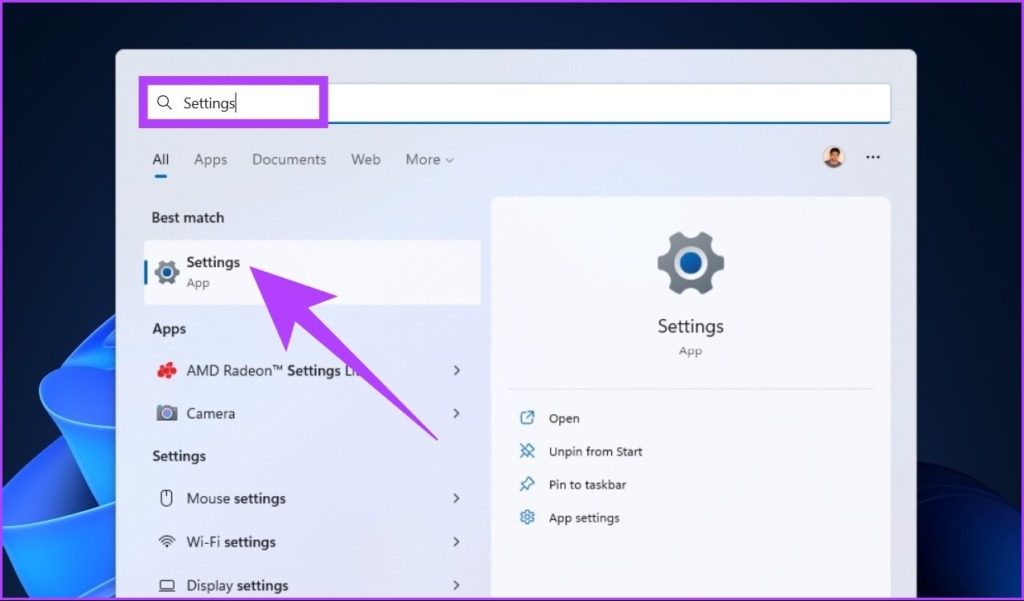This screenshot has width=1024, height=601.
Task: Expand the Mouse settings chevron
Action: (x=456, y=498)
